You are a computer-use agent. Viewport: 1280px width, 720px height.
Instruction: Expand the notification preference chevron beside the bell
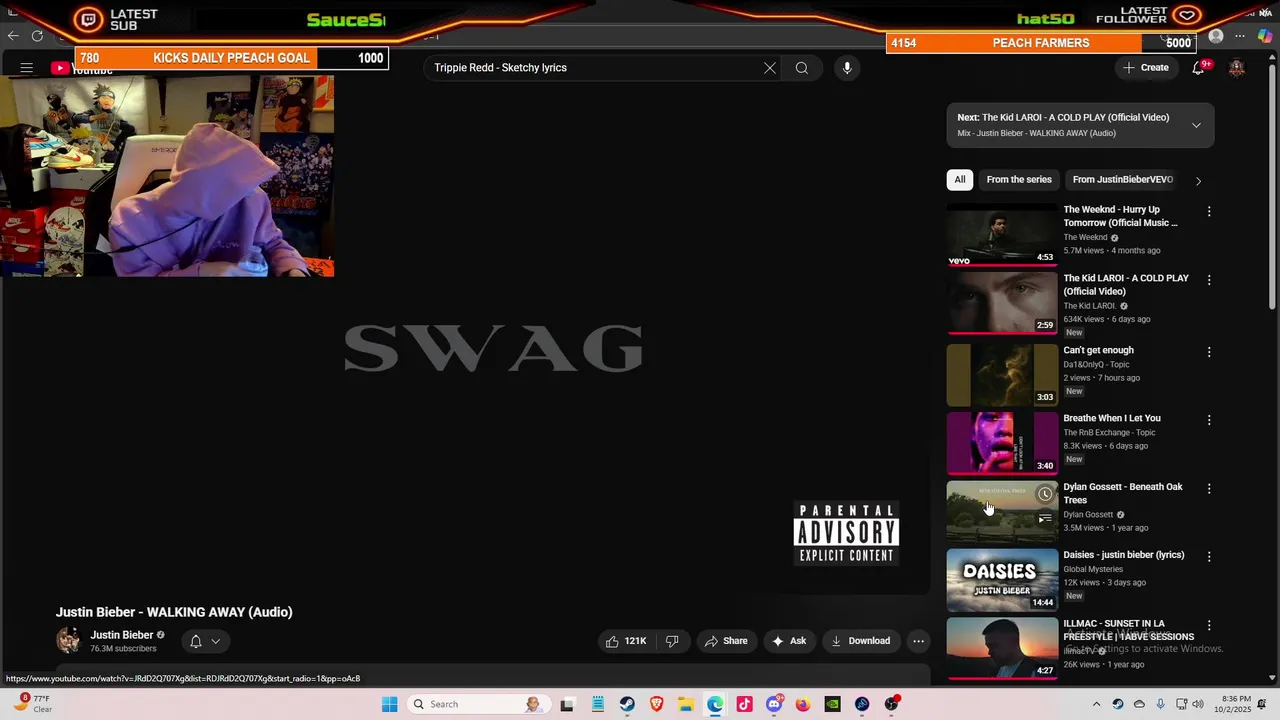[215, 641]
